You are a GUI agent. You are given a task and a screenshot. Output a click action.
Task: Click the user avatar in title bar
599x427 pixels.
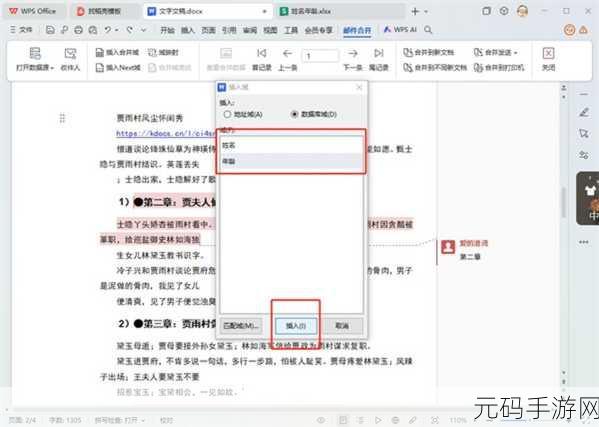523,11
